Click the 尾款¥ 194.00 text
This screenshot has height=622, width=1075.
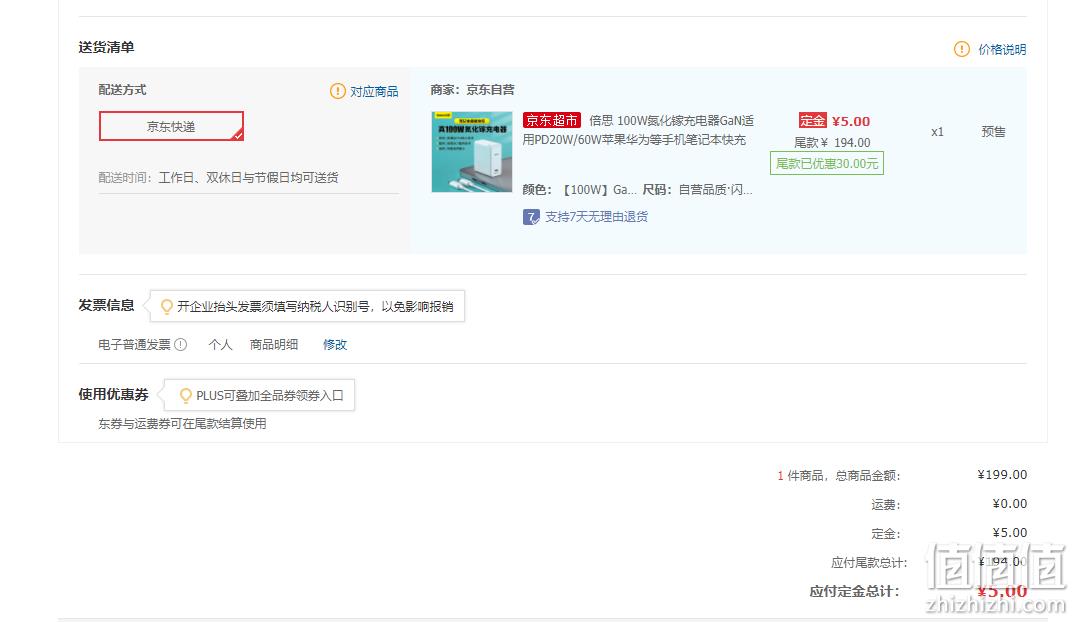tap(832, 143)
